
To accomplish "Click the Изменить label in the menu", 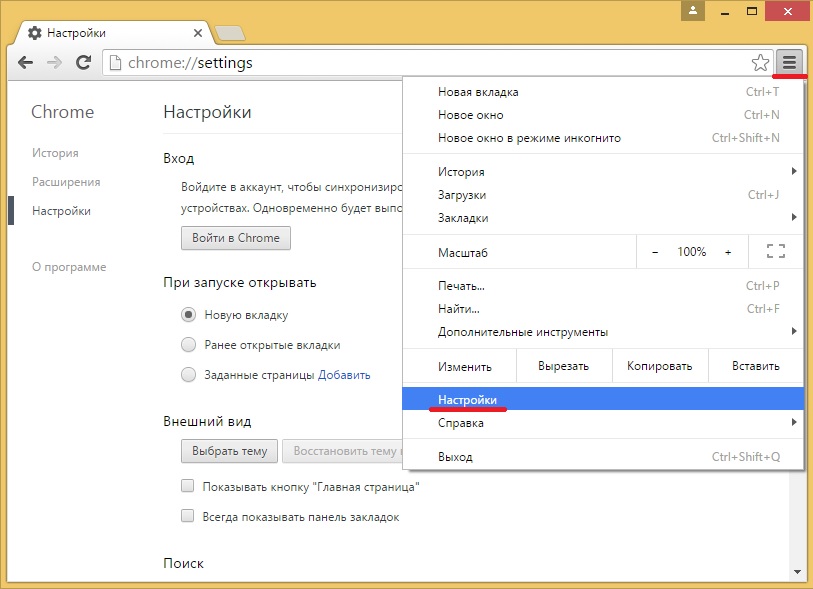I will tap(465, 367).
